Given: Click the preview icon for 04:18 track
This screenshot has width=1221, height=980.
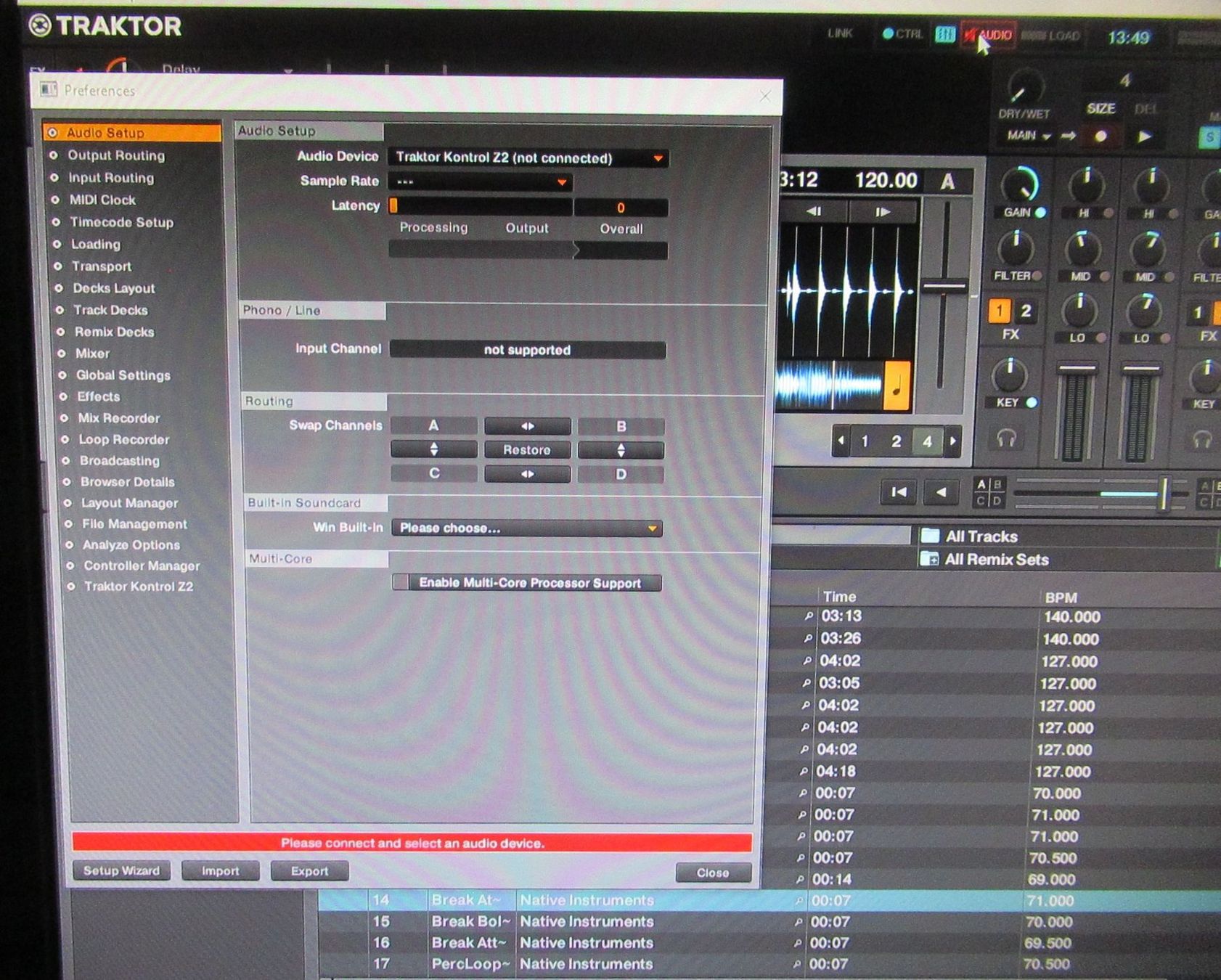Looking at the screenshot, I should click(804, 772).
